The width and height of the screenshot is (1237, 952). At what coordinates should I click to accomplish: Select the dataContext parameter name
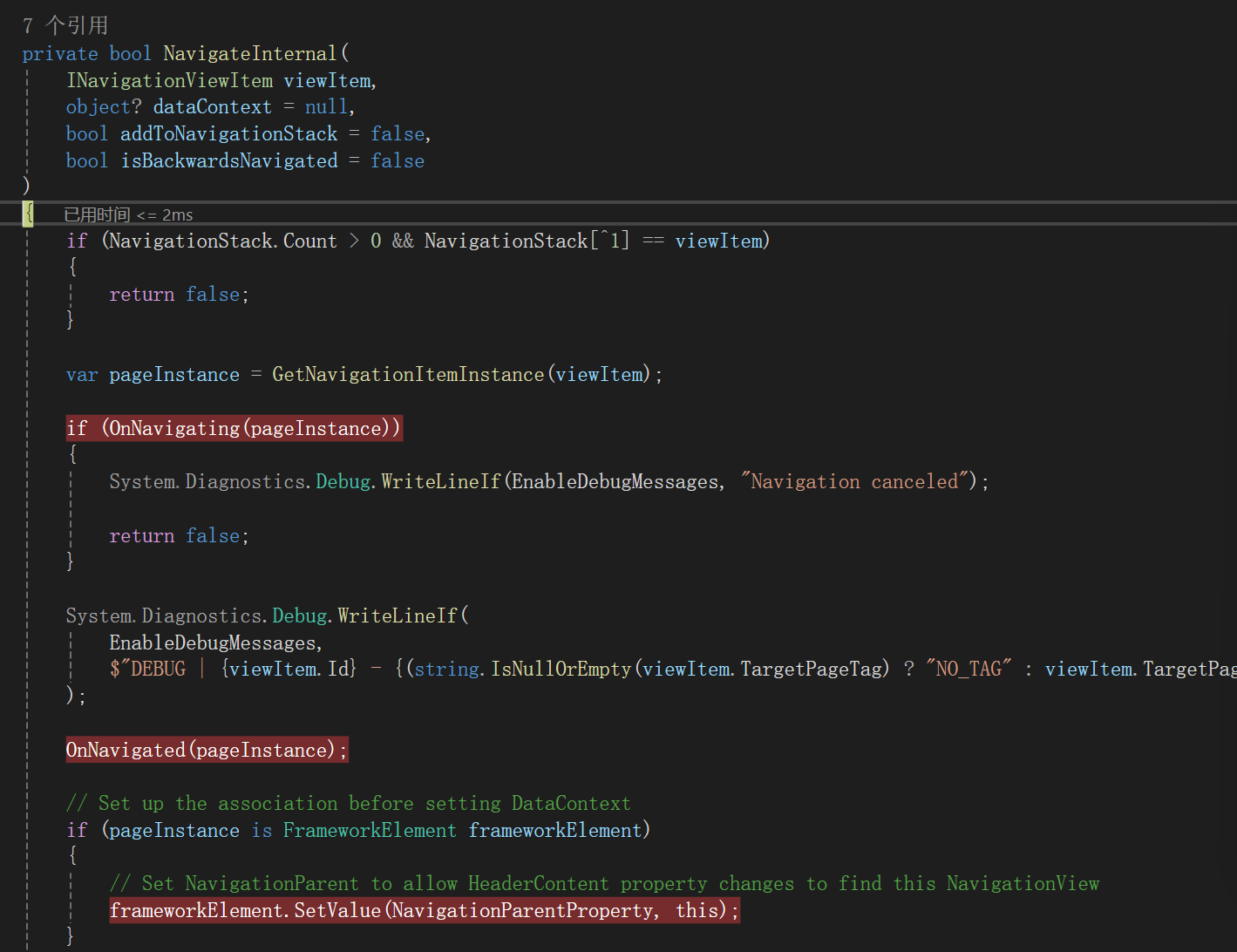pos(213,107)
